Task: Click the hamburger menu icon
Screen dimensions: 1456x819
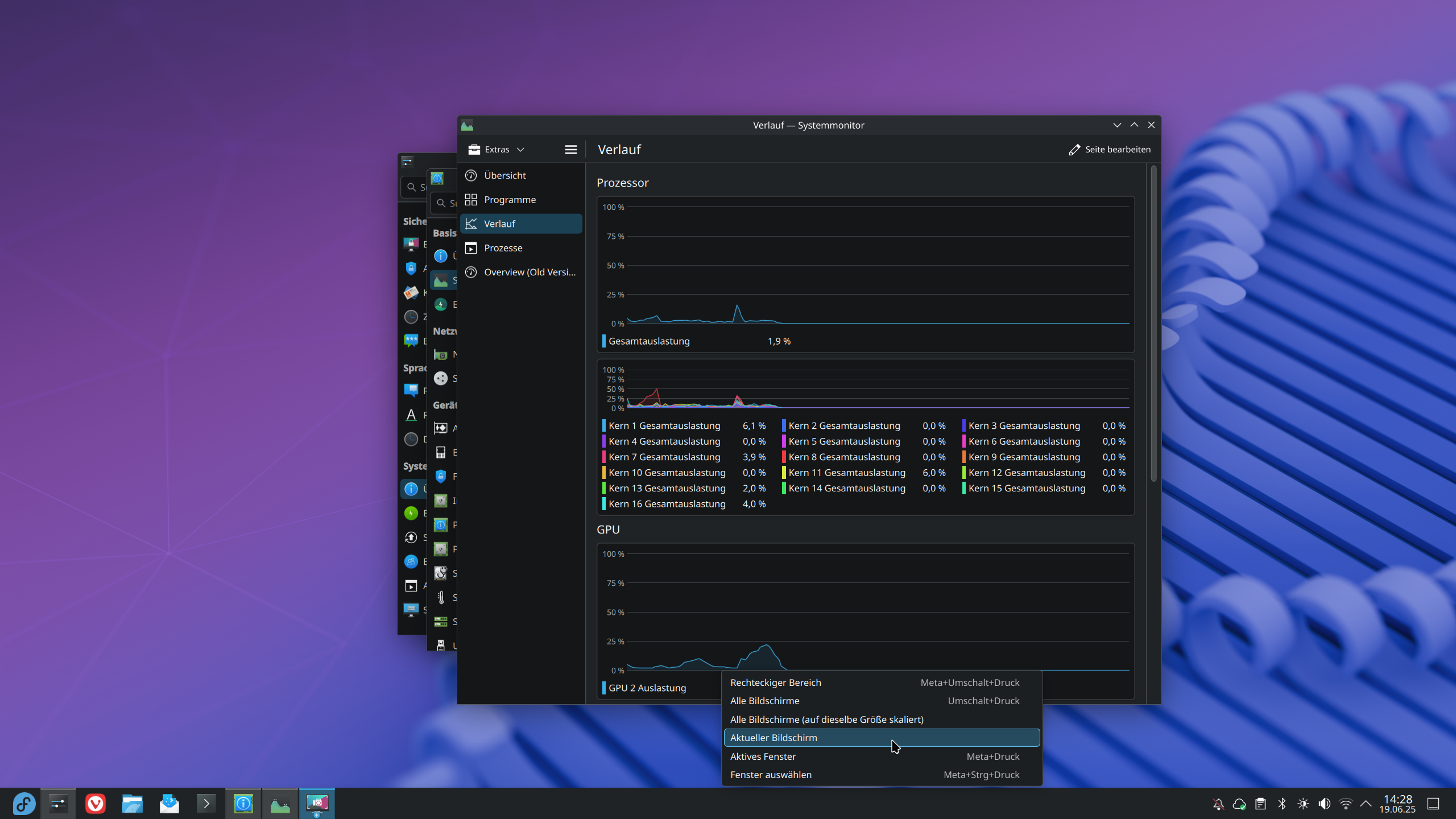Action: pos(570,150)
